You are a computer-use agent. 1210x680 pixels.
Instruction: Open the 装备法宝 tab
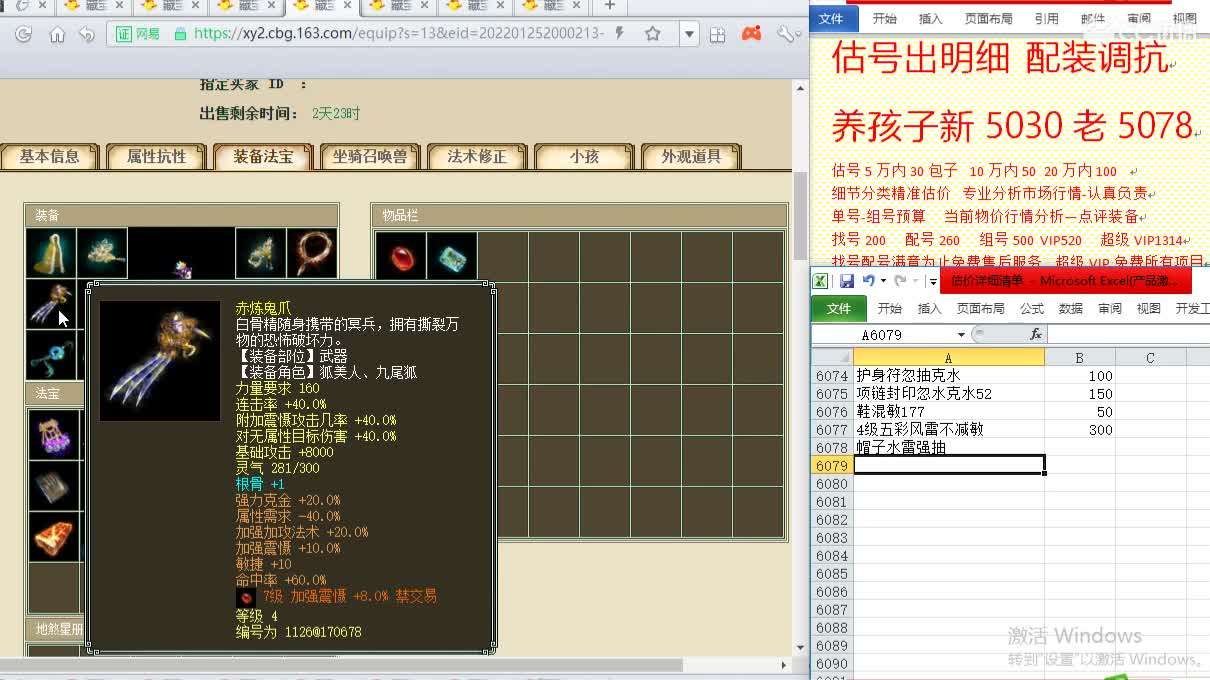(x=263, y=157)
